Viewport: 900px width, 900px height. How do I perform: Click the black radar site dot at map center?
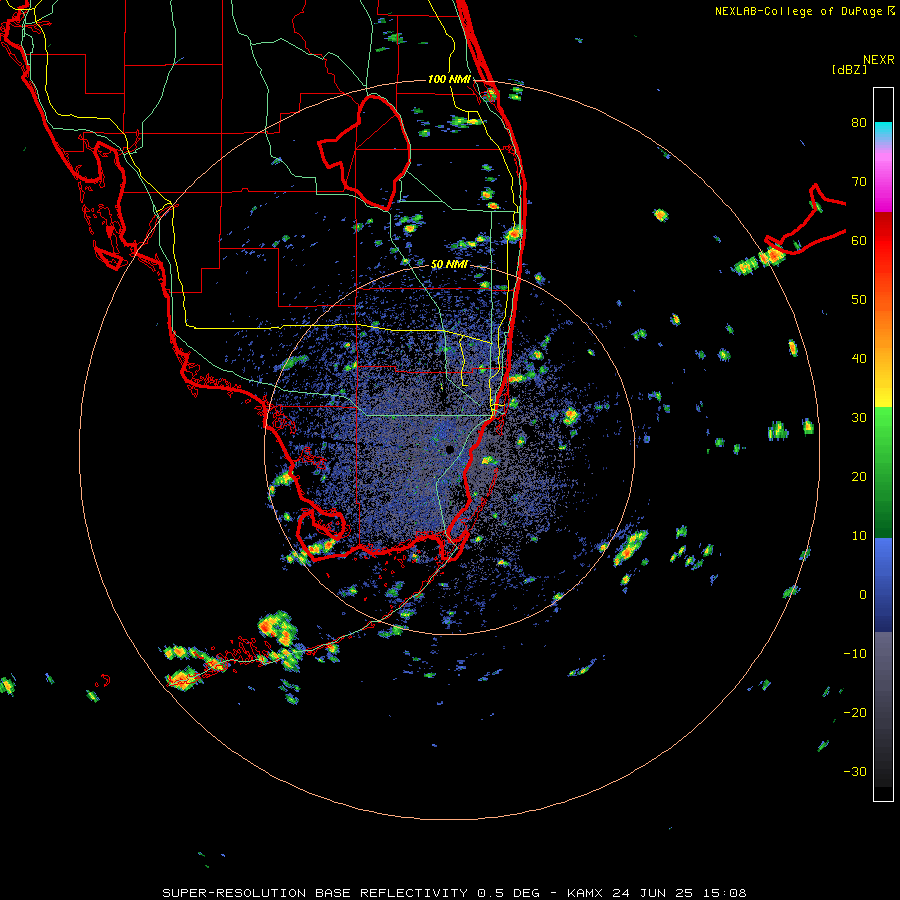coord(450,449)
